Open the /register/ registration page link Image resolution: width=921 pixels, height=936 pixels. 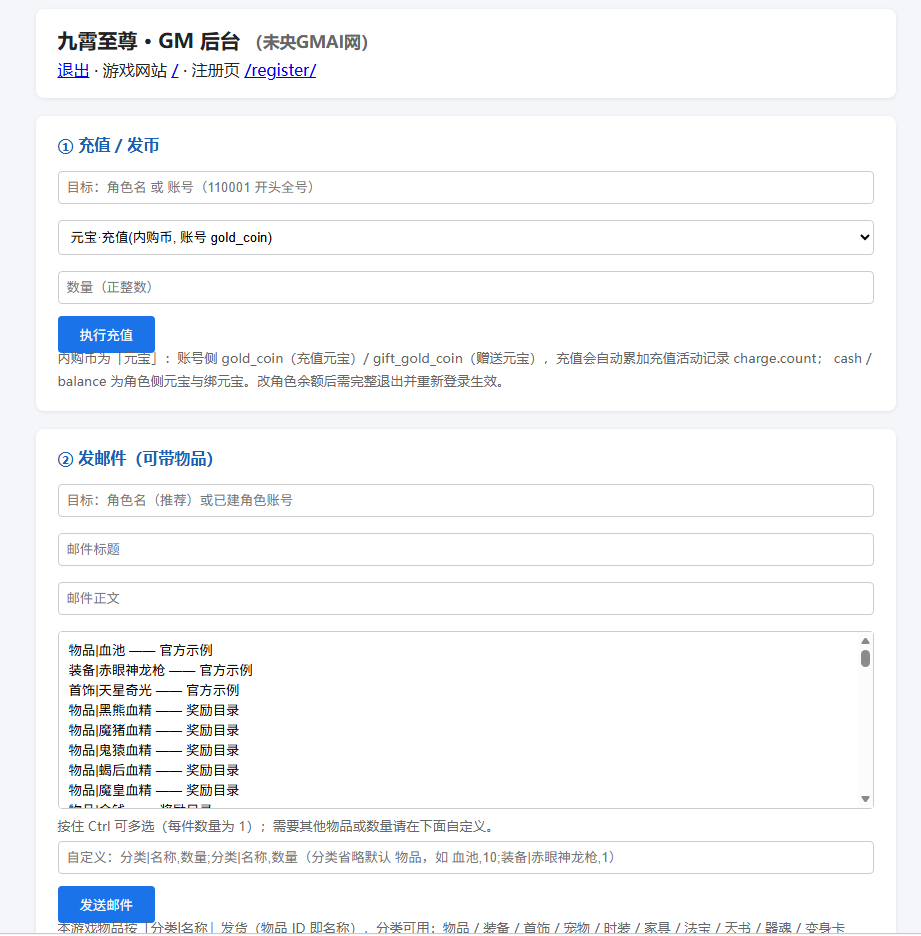coord(281,70)
